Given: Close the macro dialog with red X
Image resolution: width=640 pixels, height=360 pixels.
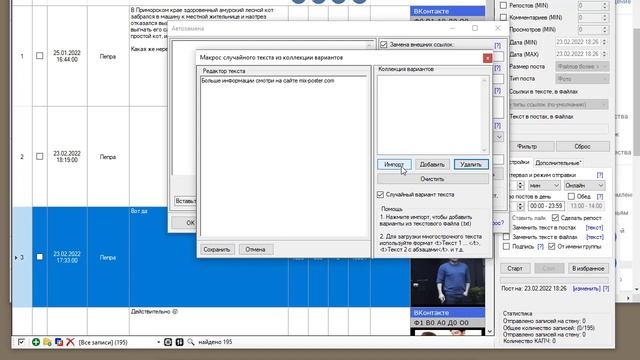Looking at the screenshot, I should coord(487,58).
